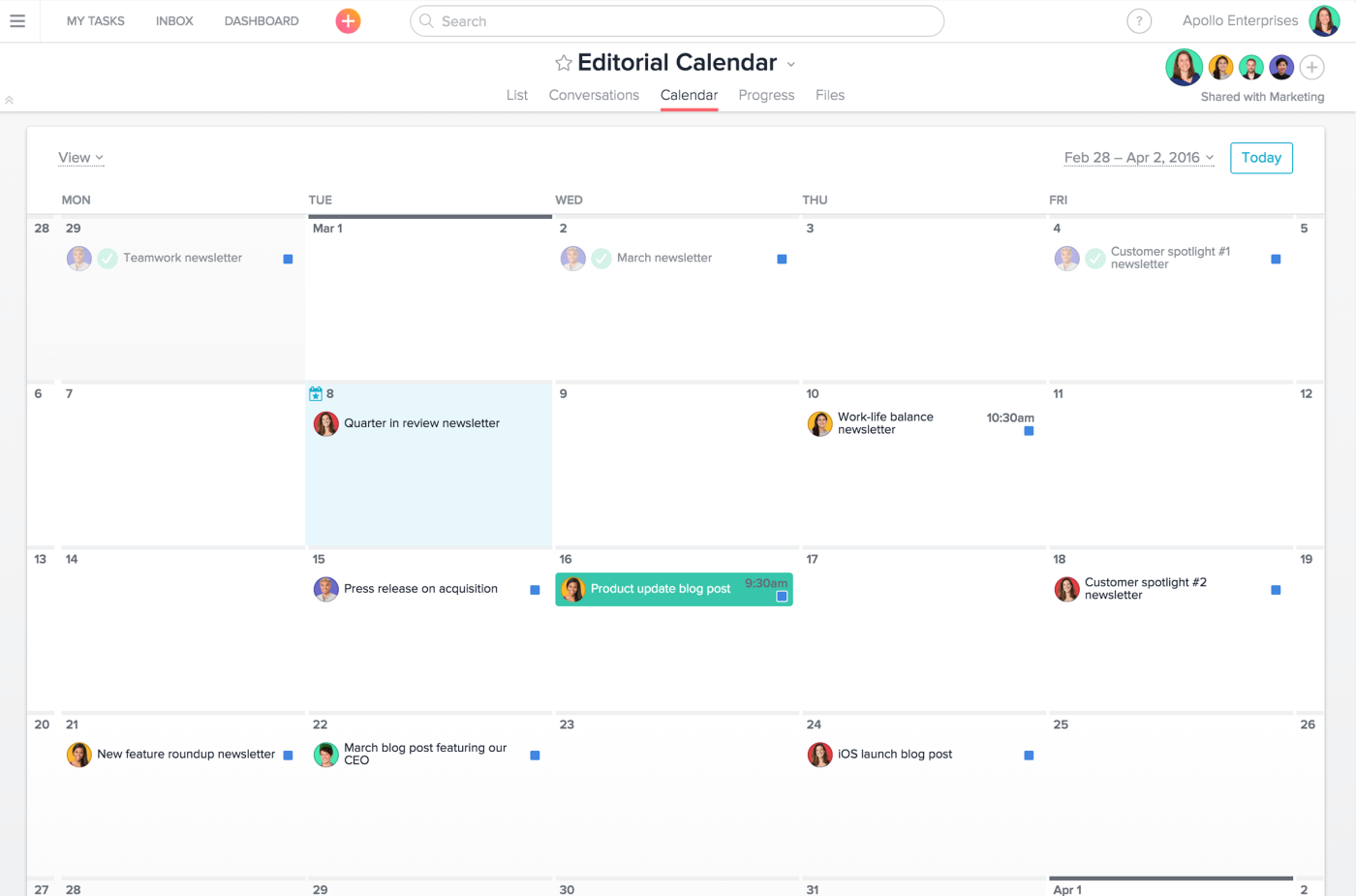Screen dimensions: 1356x896
Task: Click assignee avatar on Product update blog post
Action: point(573,589)
